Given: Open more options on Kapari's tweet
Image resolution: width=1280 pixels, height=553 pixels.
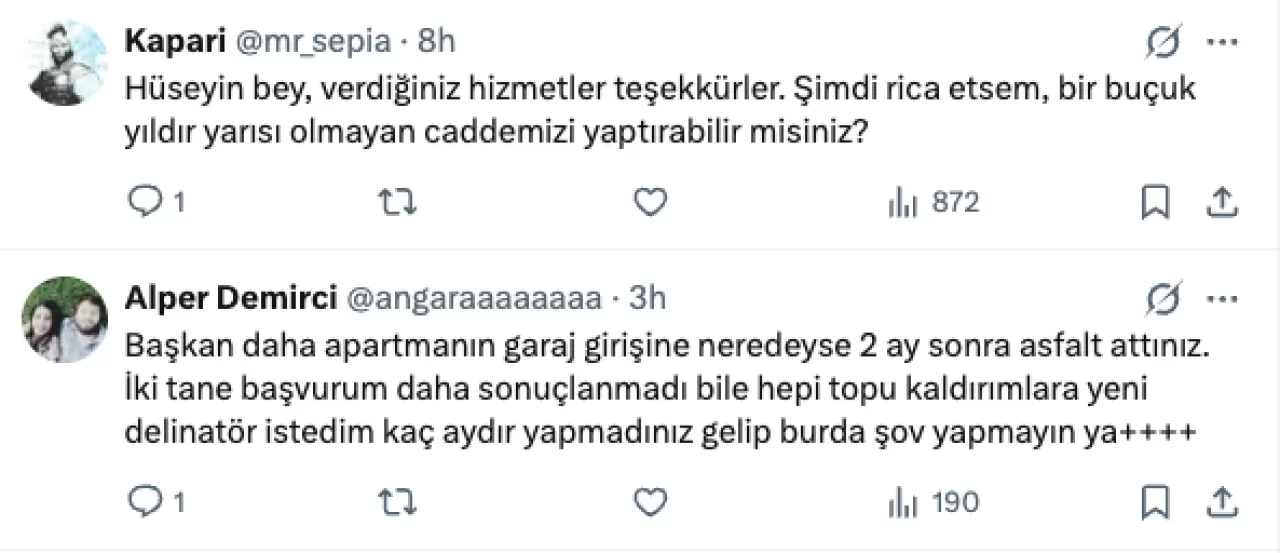Looking at the screenshot, I should tap(1224, 42).
